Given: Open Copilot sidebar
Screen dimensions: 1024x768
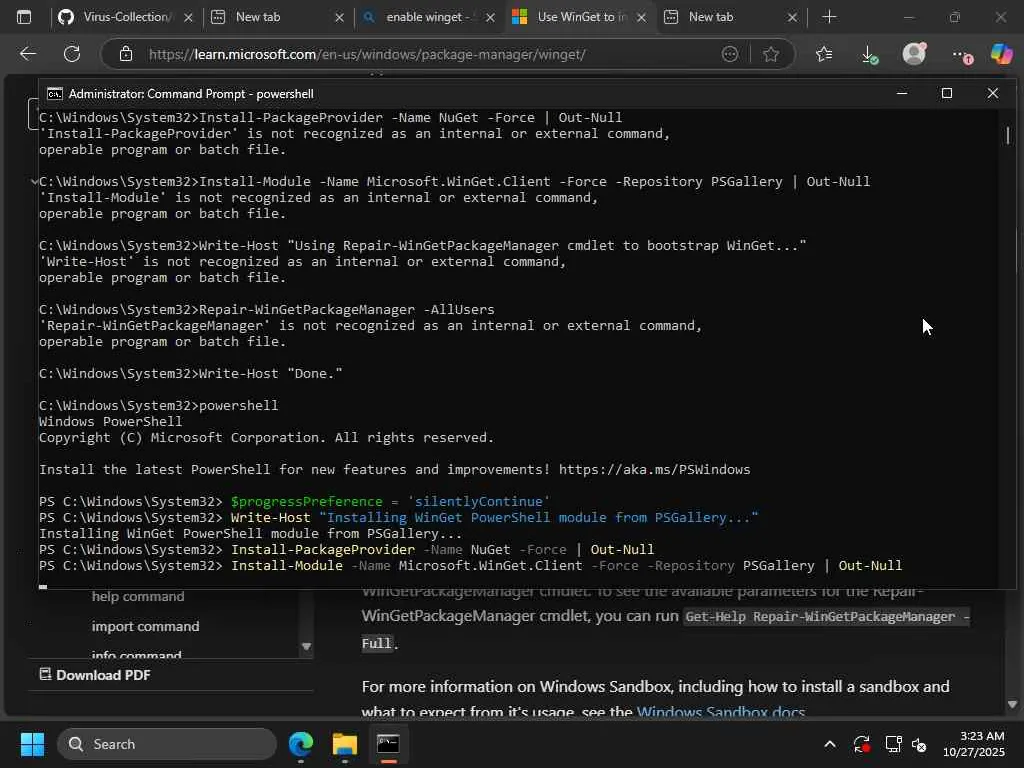Looking at the screenshot, I should [1002, 54].
